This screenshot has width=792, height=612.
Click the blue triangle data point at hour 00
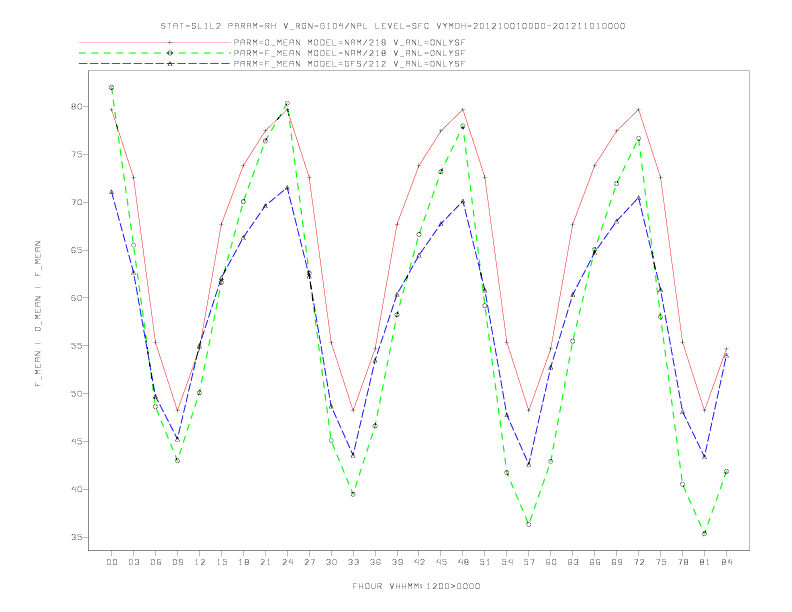point(112,192)
